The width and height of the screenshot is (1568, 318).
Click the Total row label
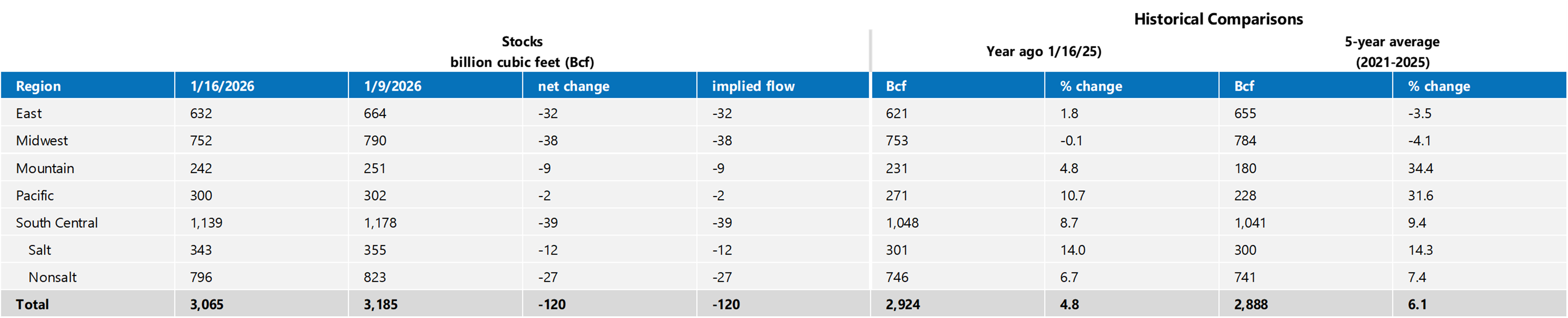[32, 305]
